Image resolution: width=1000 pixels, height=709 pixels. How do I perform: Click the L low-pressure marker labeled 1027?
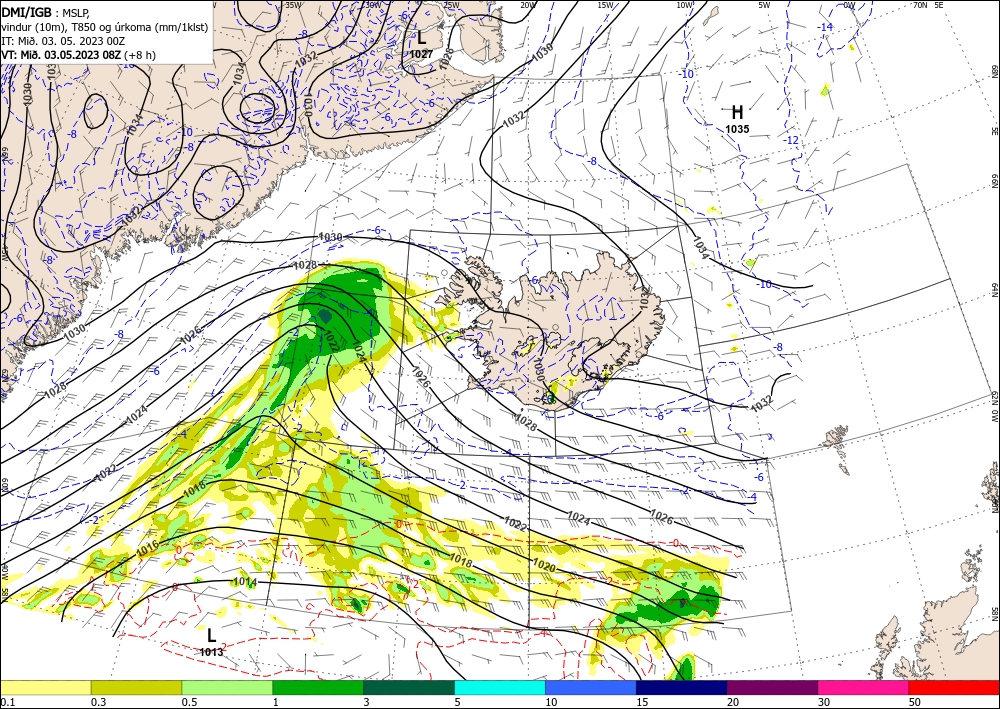click(x=422, y=38)
